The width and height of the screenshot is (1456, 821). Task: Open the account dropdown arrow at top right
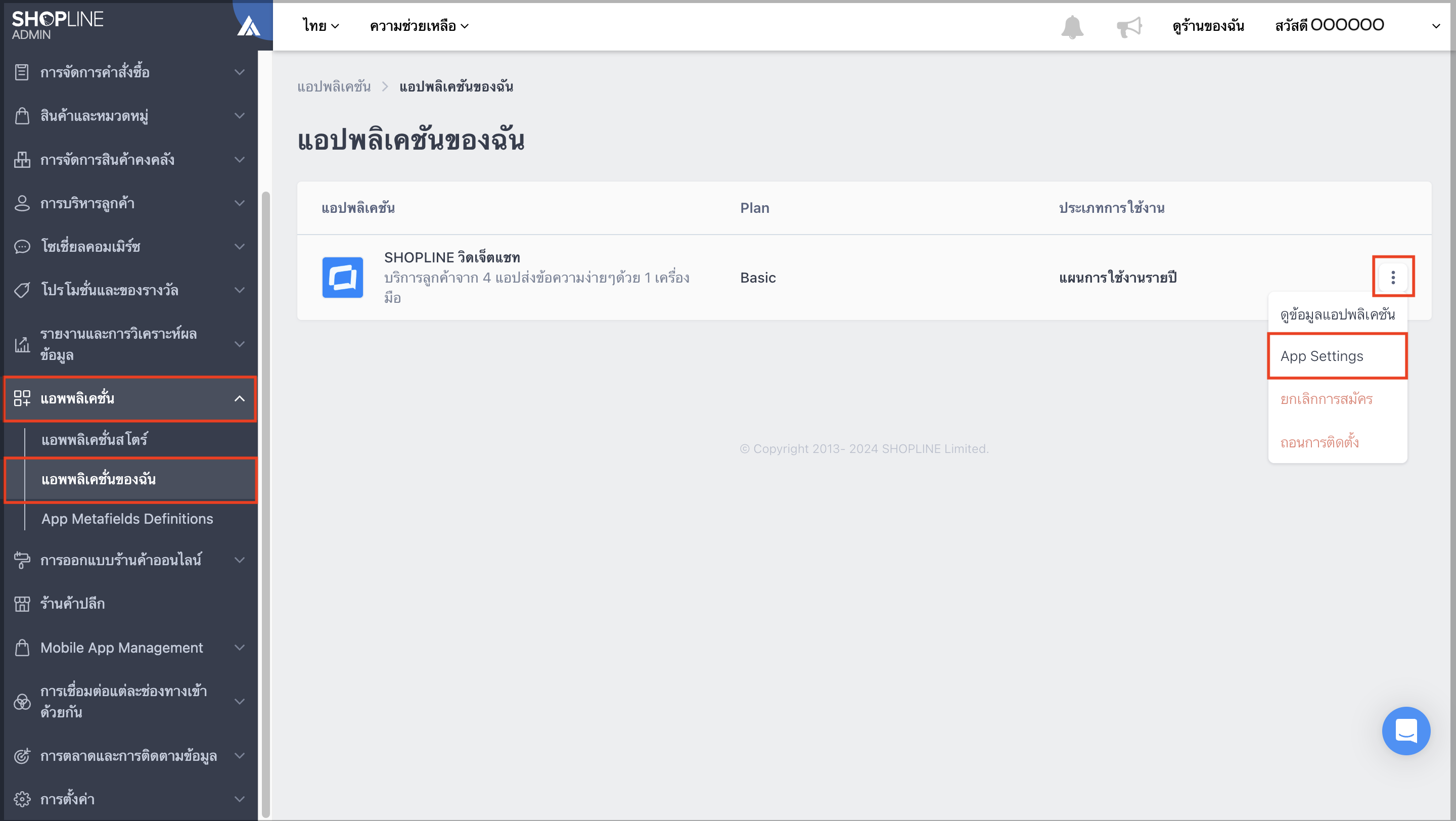(x=1436, y=26)
